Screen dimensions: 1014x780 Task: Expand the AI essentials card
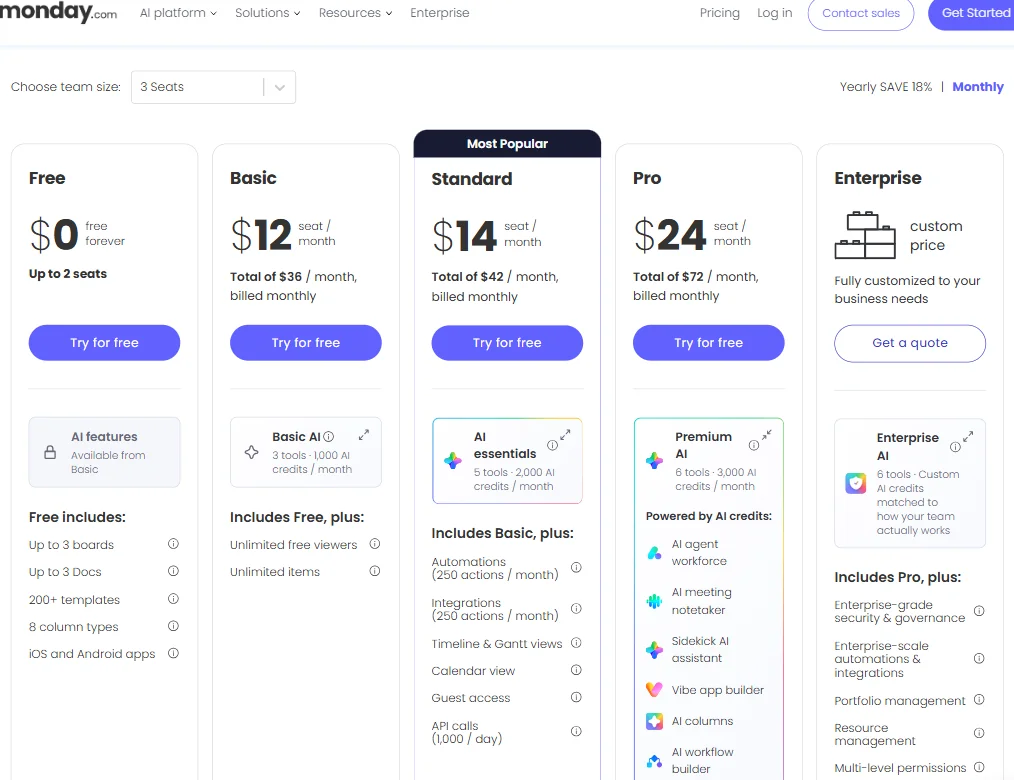[x=565, y=435]
